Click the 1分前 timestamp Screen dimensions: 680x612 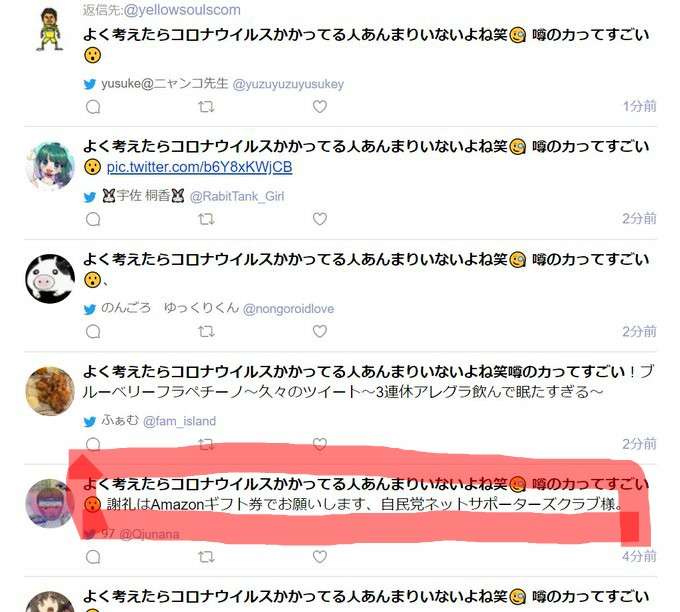[x=639, y=106]
